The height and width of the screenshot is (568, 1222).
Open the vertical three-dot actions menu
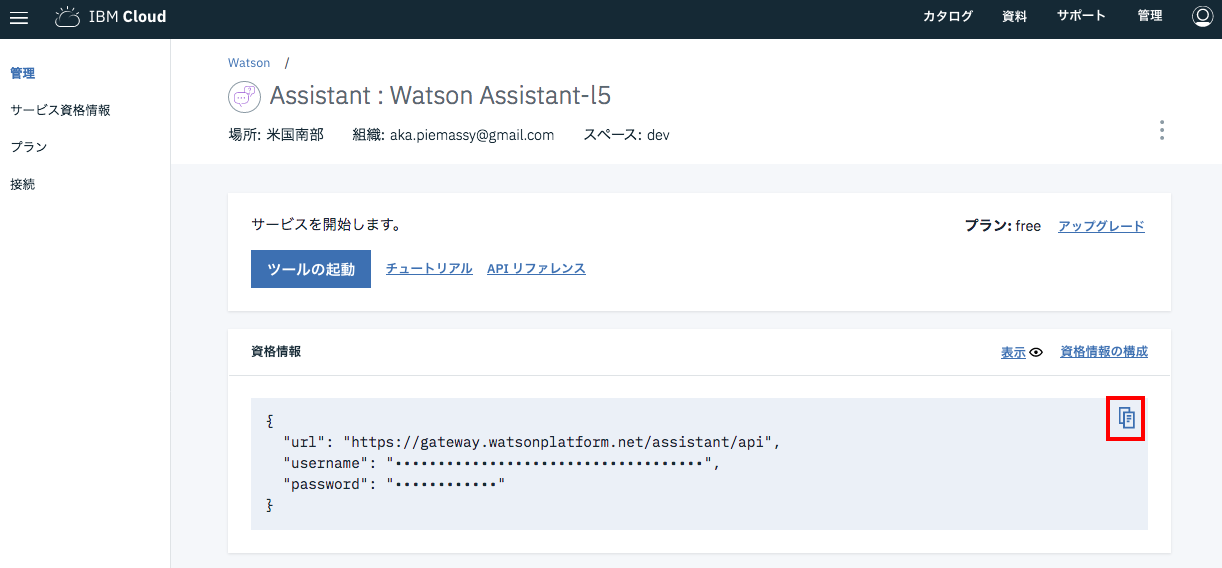click(1161, 131)
